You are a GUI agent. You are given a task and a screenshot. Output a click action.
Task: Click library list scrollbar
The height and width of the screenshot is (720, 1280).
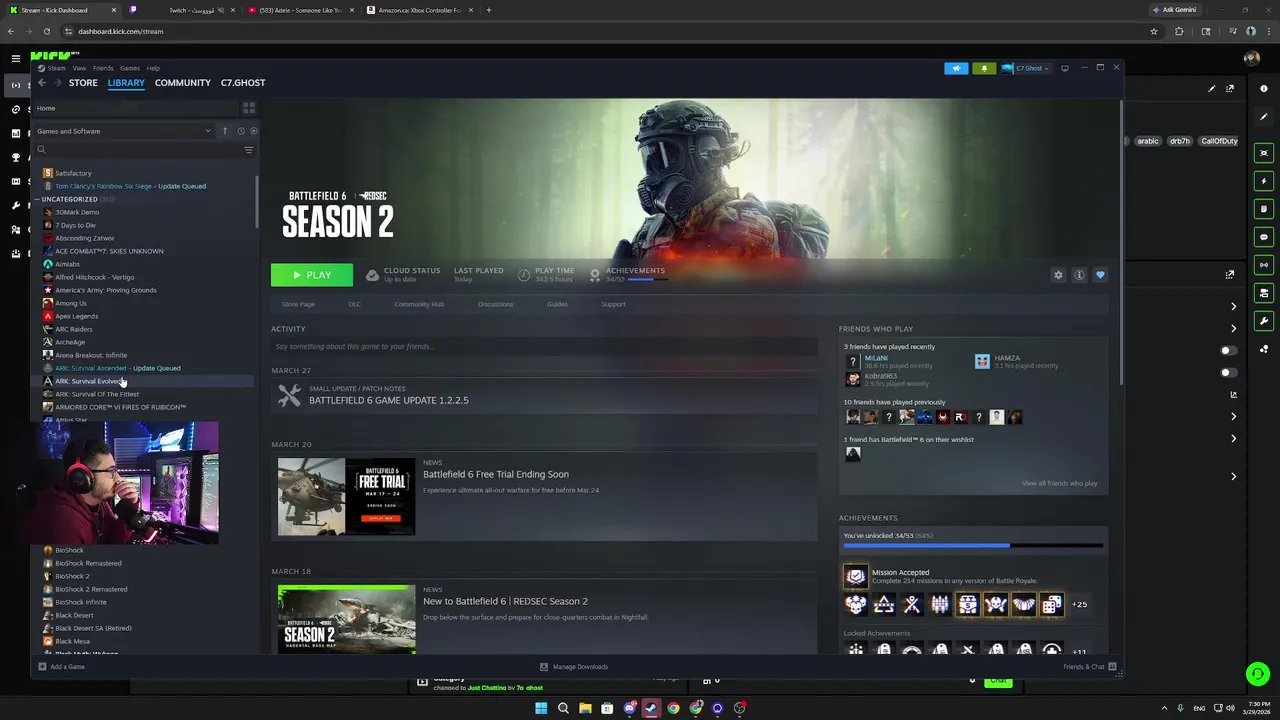pyautogui.click(x=257, y=202)
